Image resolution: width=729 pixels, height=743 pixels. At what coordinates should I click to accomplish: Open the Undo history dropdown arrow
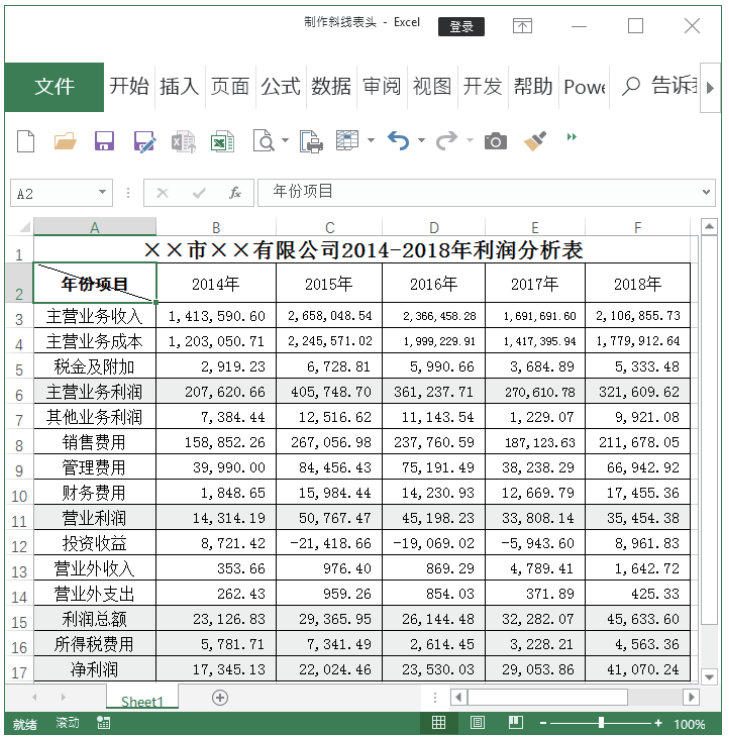click(421, 141)
